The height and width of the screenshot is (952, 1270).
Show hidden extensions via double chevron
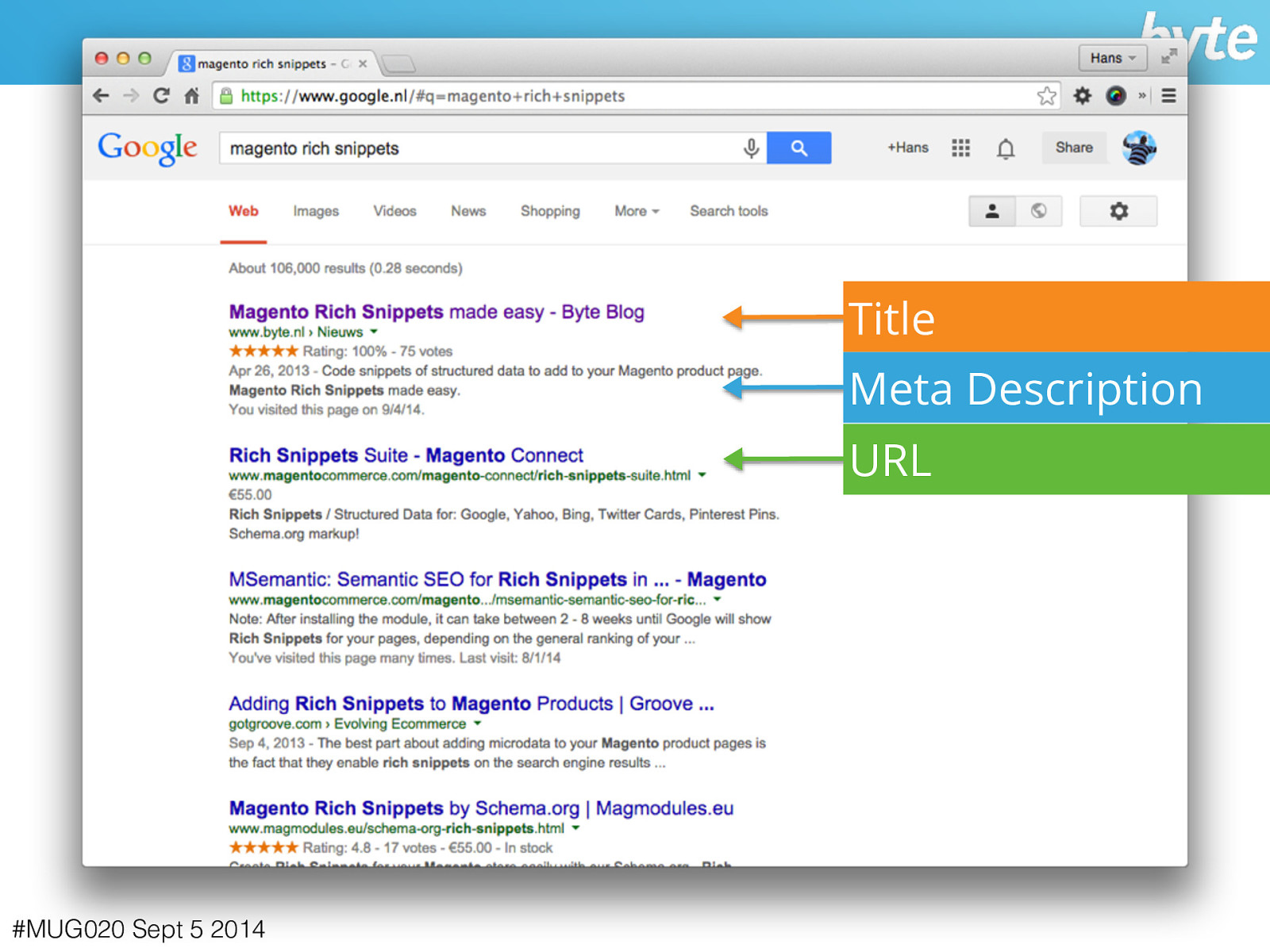pyautogui.click(x=1142, y=96)
